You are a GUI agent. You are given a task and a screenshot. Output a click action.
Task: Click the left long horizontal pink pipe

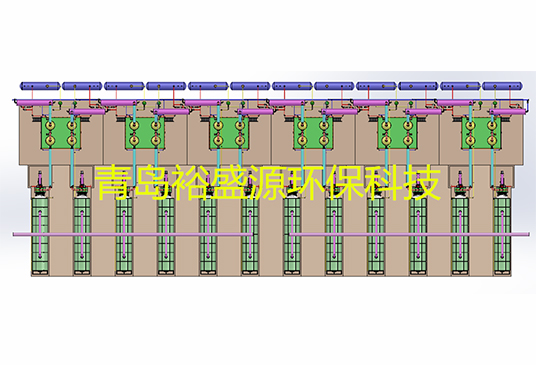pyautogui.click(x=133, y=234)
